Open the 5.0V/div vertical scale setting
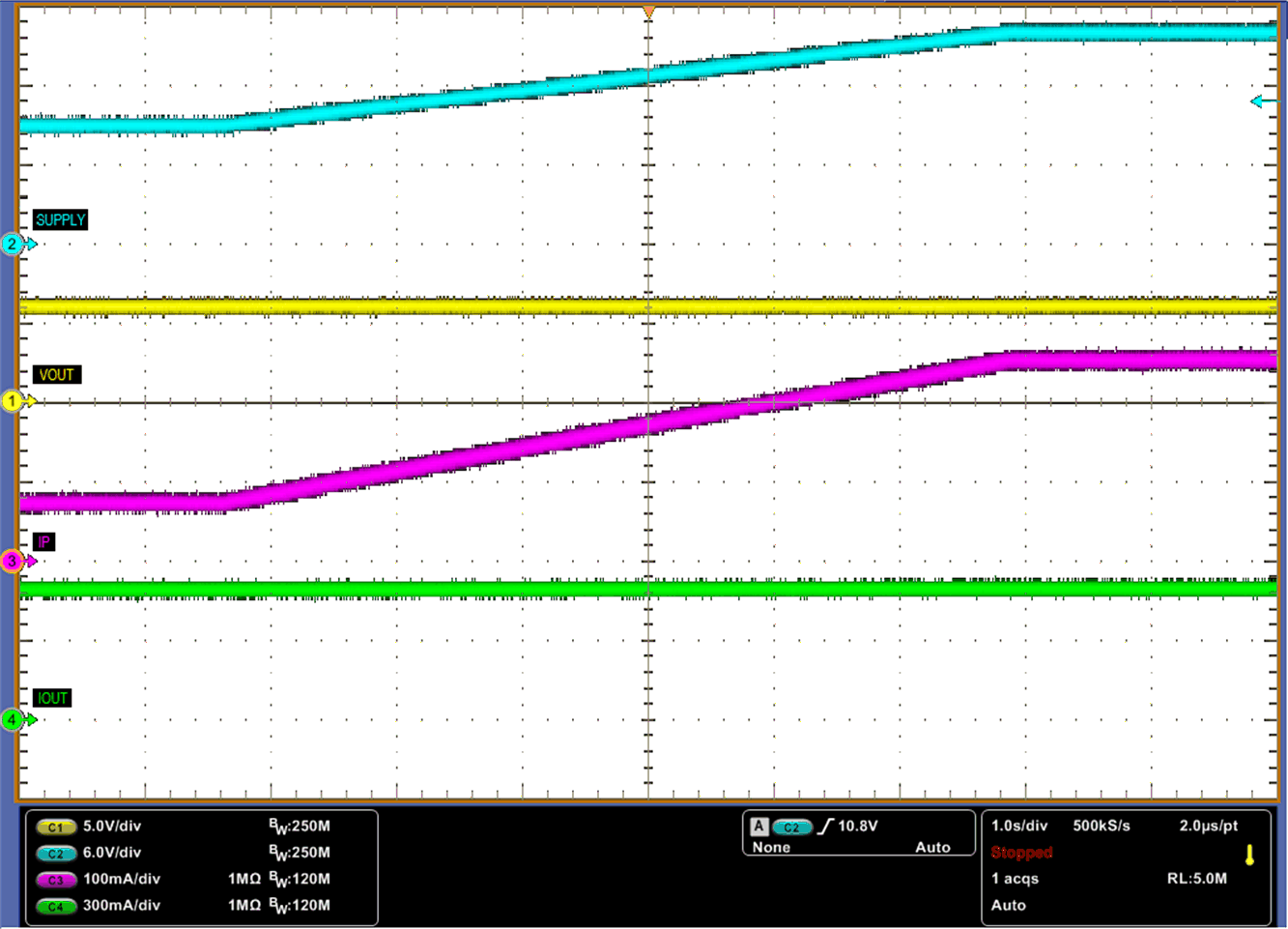 pos(112,827)
